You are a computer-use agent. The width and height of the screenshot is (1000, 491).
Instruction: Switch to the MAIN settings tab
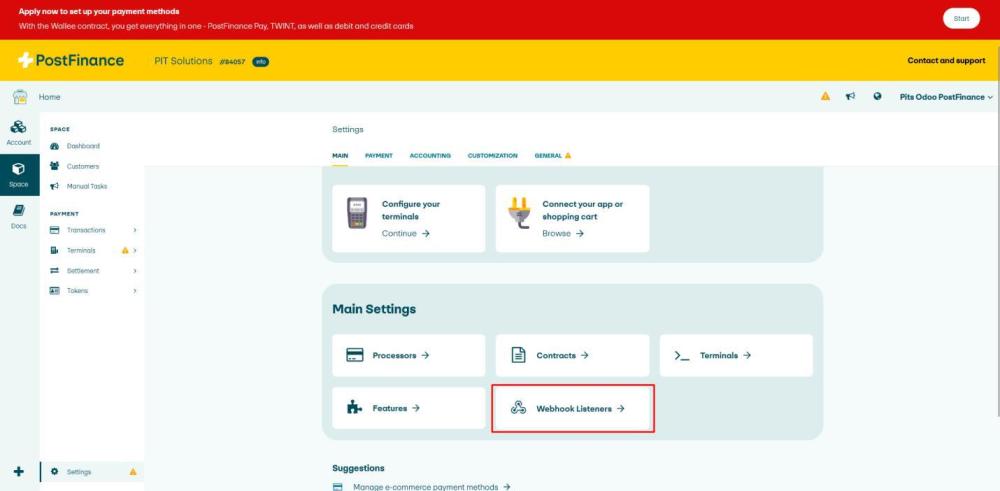340,156
